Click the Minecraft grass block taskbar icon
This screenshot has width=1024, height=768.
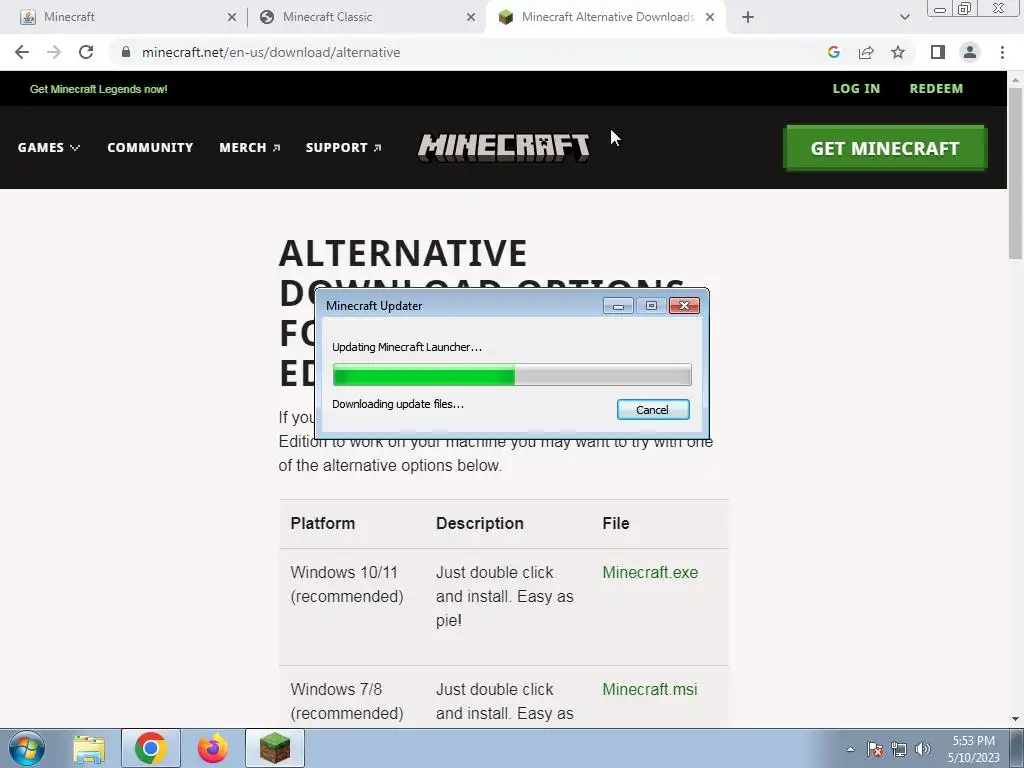(x=275, y=748)
